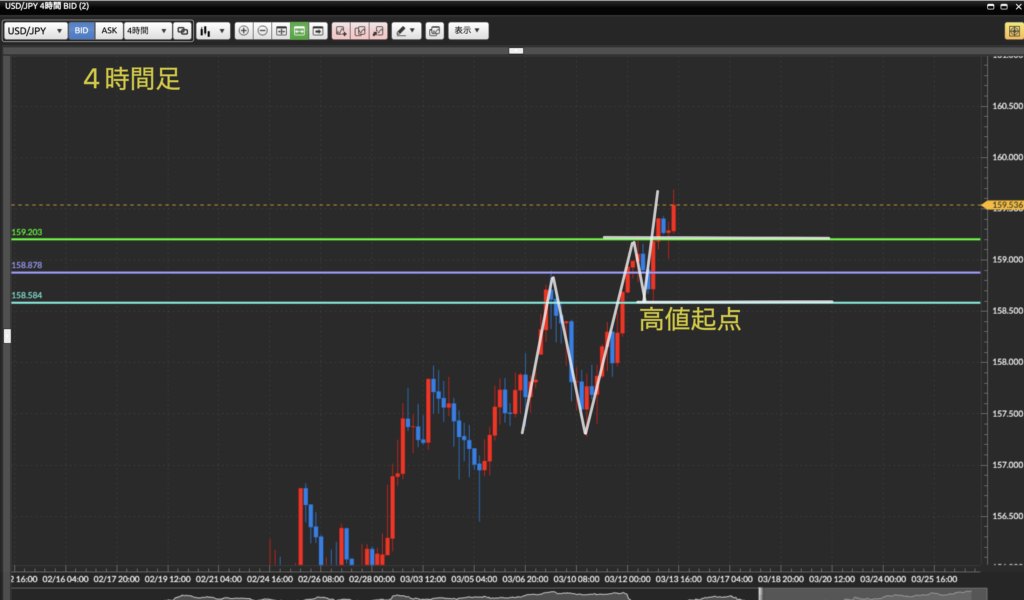Click the green 159.203 horizontal line label
Screen dimensions: 1024x600
coord(27,232)
